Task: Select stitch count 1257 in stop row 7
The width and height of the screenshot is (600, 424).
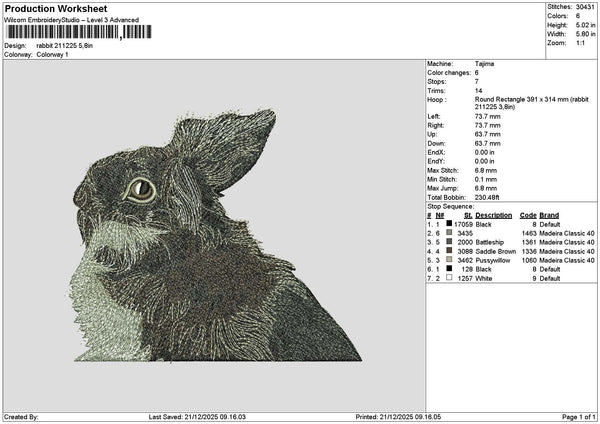Action: [x=465, y=278]
